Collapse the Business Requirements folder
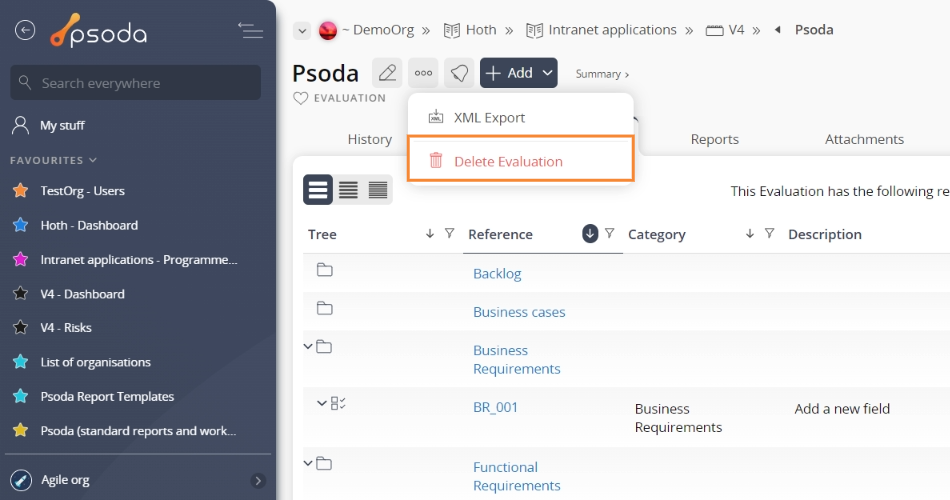The image size is (950, 500). [x=308, y=346]
